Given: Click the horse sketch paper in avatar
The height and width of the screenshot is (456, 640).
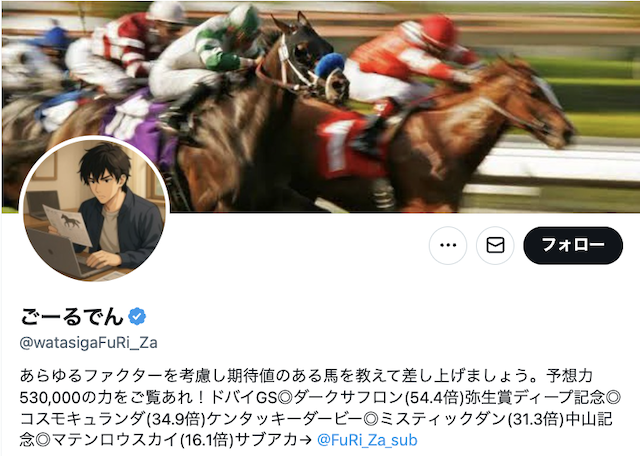Looking at the screenshot, I should pos(67,224).
